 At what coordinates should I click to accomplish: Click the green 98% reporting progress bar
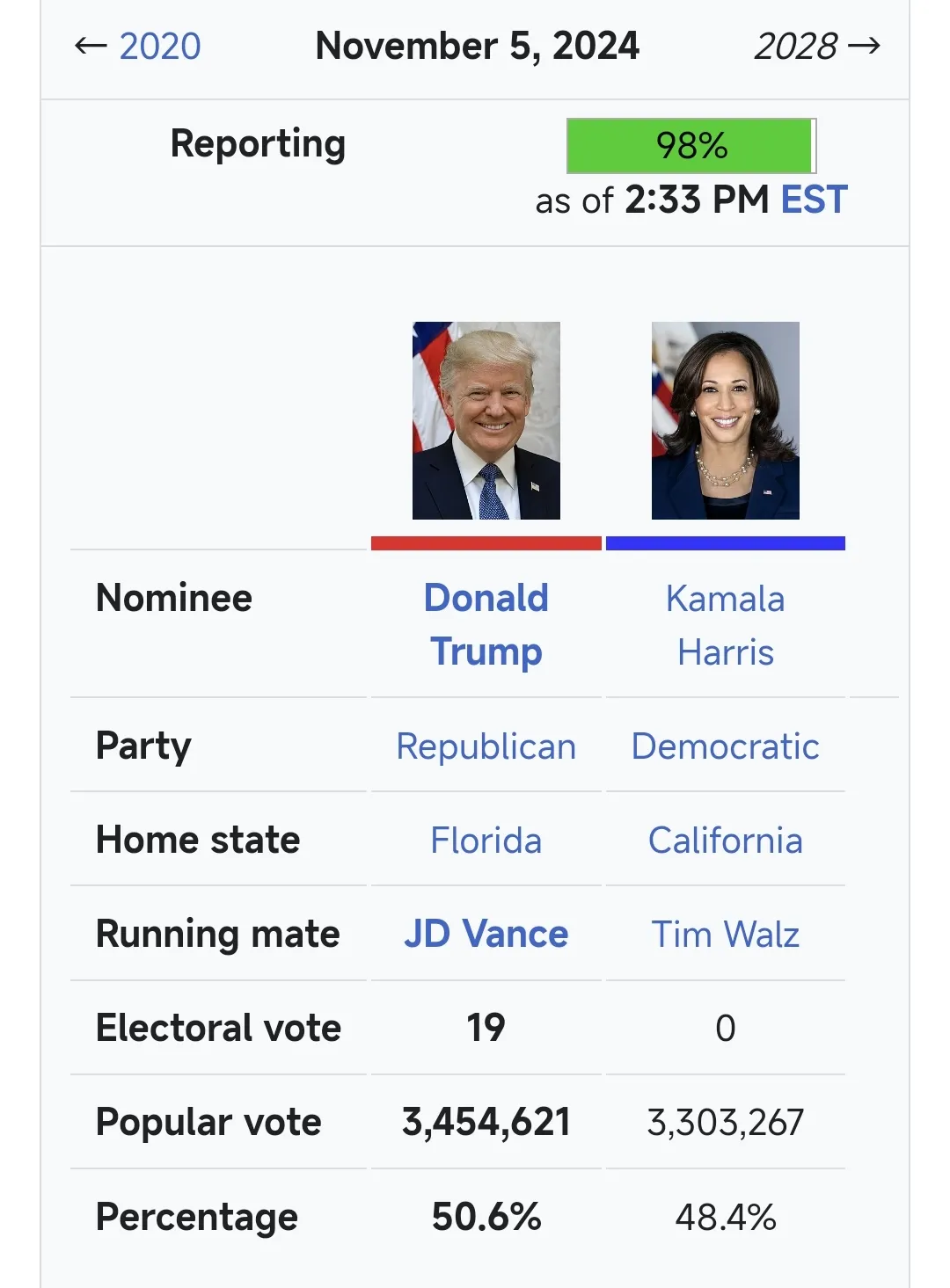point(691,146)
